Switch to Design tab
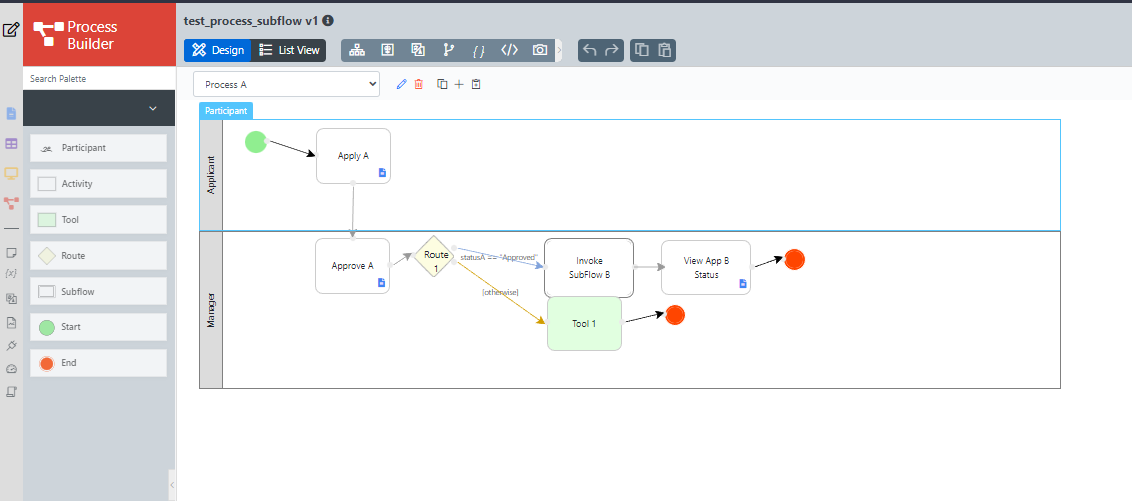 click(x=217, y=50)
